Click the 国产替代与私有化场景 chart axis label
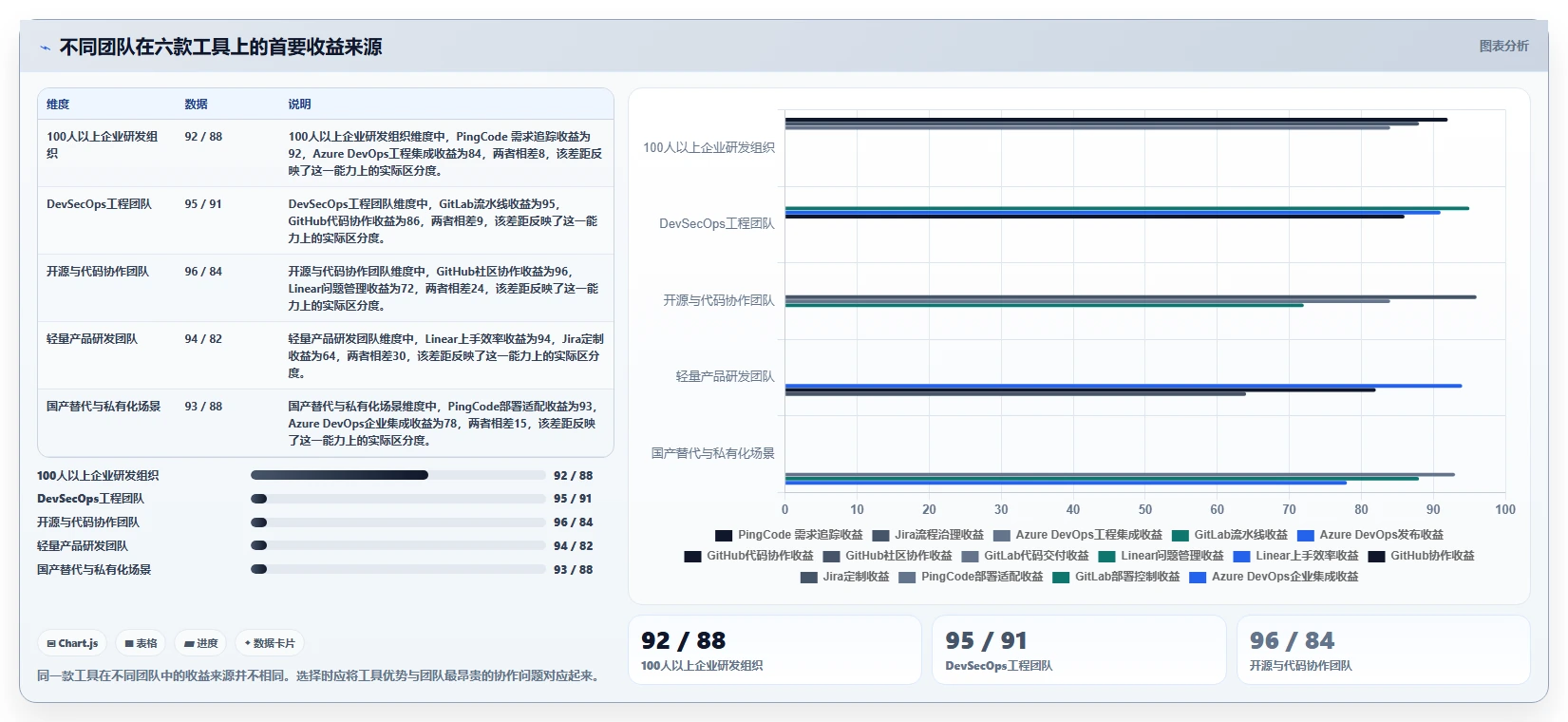The image size is (1568, 722). point(712,454)
